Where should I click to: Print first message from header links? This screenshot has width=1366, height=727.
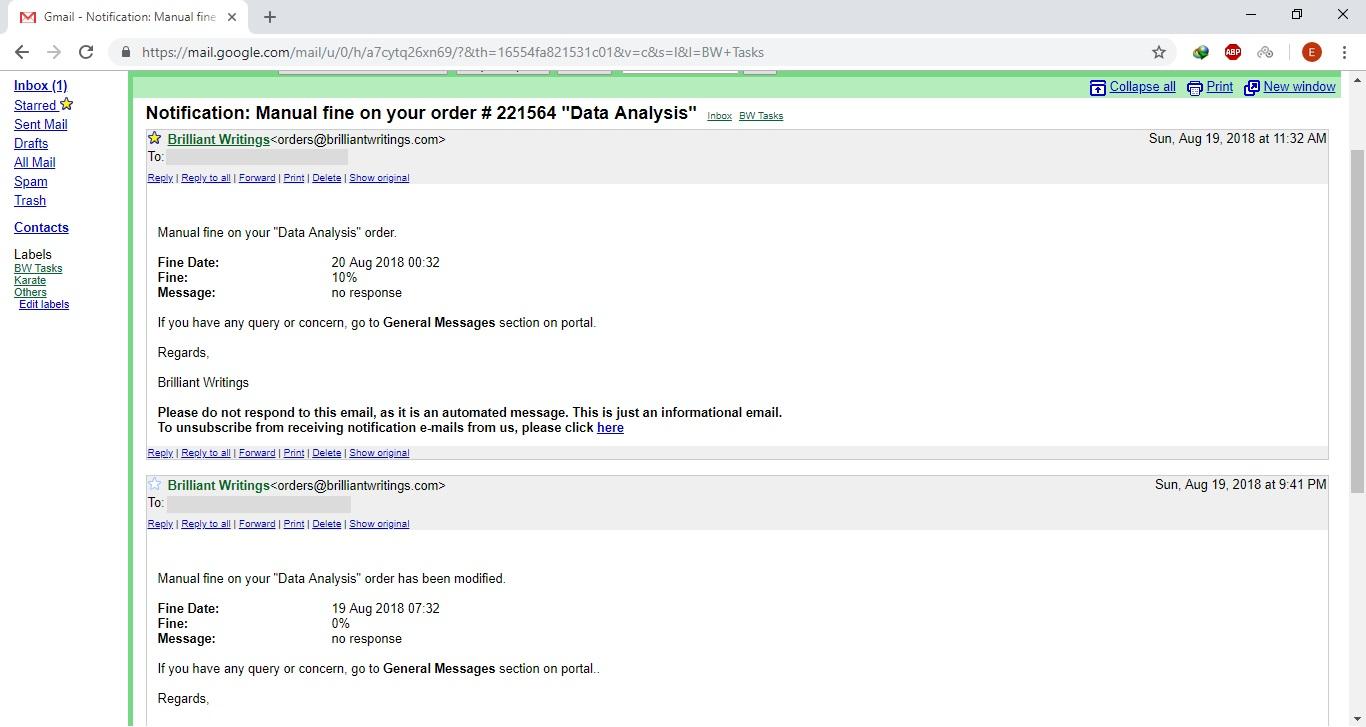294,178
